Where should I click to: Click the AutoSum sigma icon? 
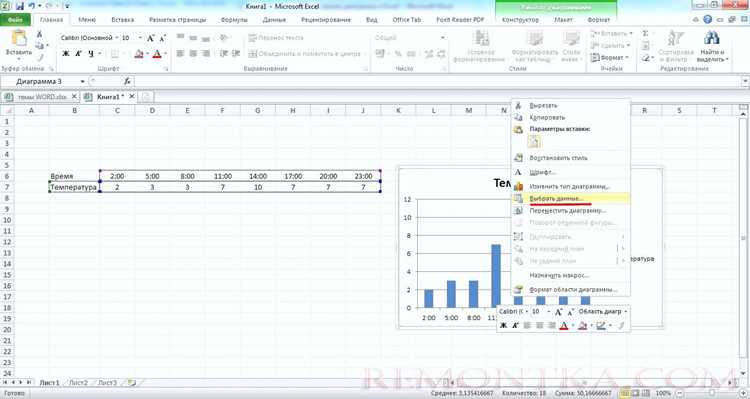tap(645, 33)
